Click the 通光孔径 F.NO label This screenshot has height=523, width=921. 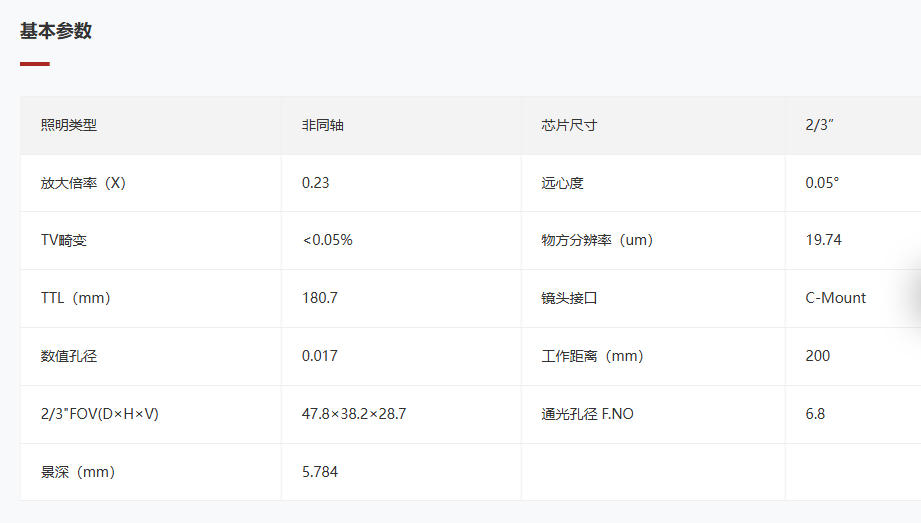click(x=587, y=414)
